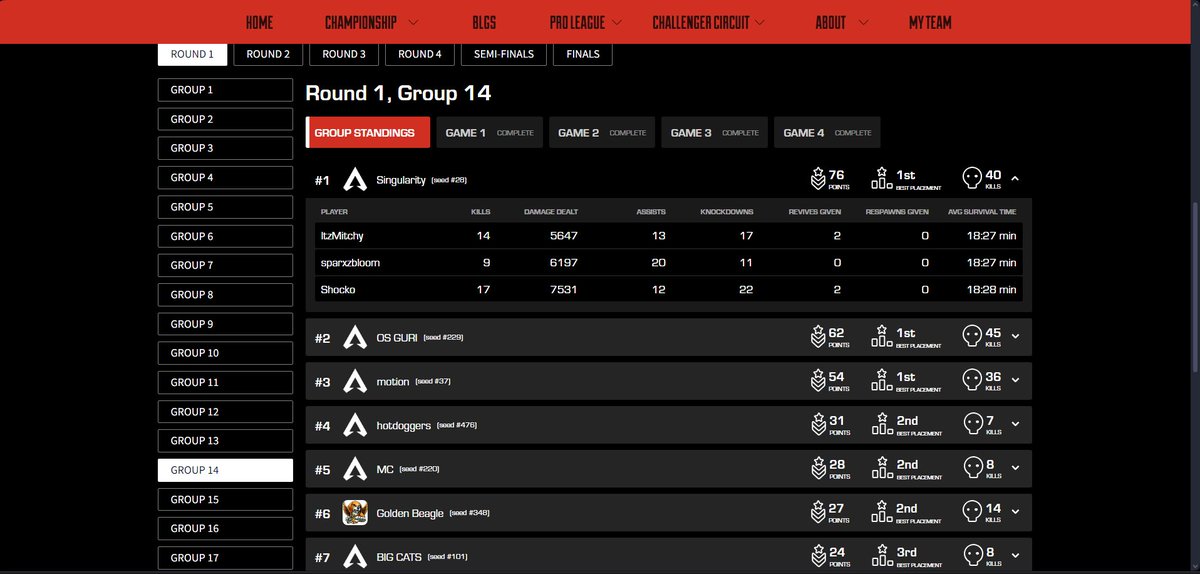Select Group 13 in the sidebar
The height and width of the screenshot is (574, 1200).
(x=225, y=441)
